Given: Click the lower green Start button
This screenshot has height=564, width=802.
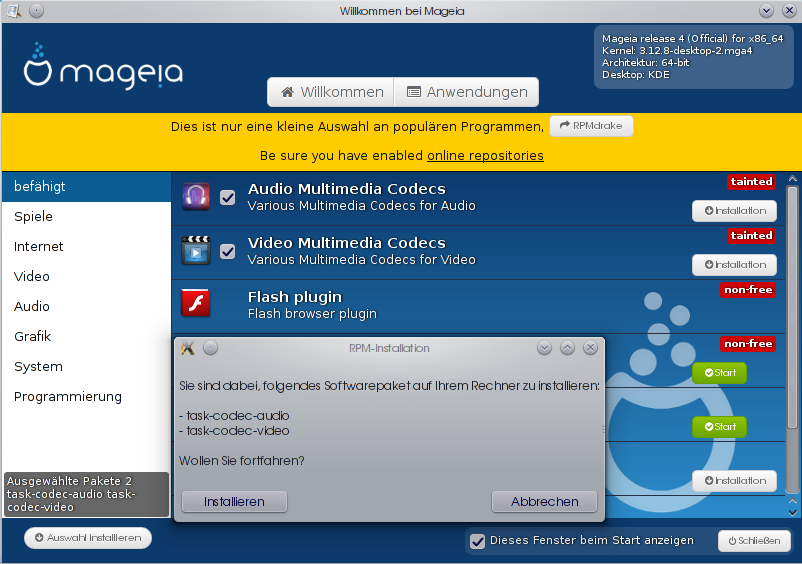Looking at the screenshot, I should [719, 427].
